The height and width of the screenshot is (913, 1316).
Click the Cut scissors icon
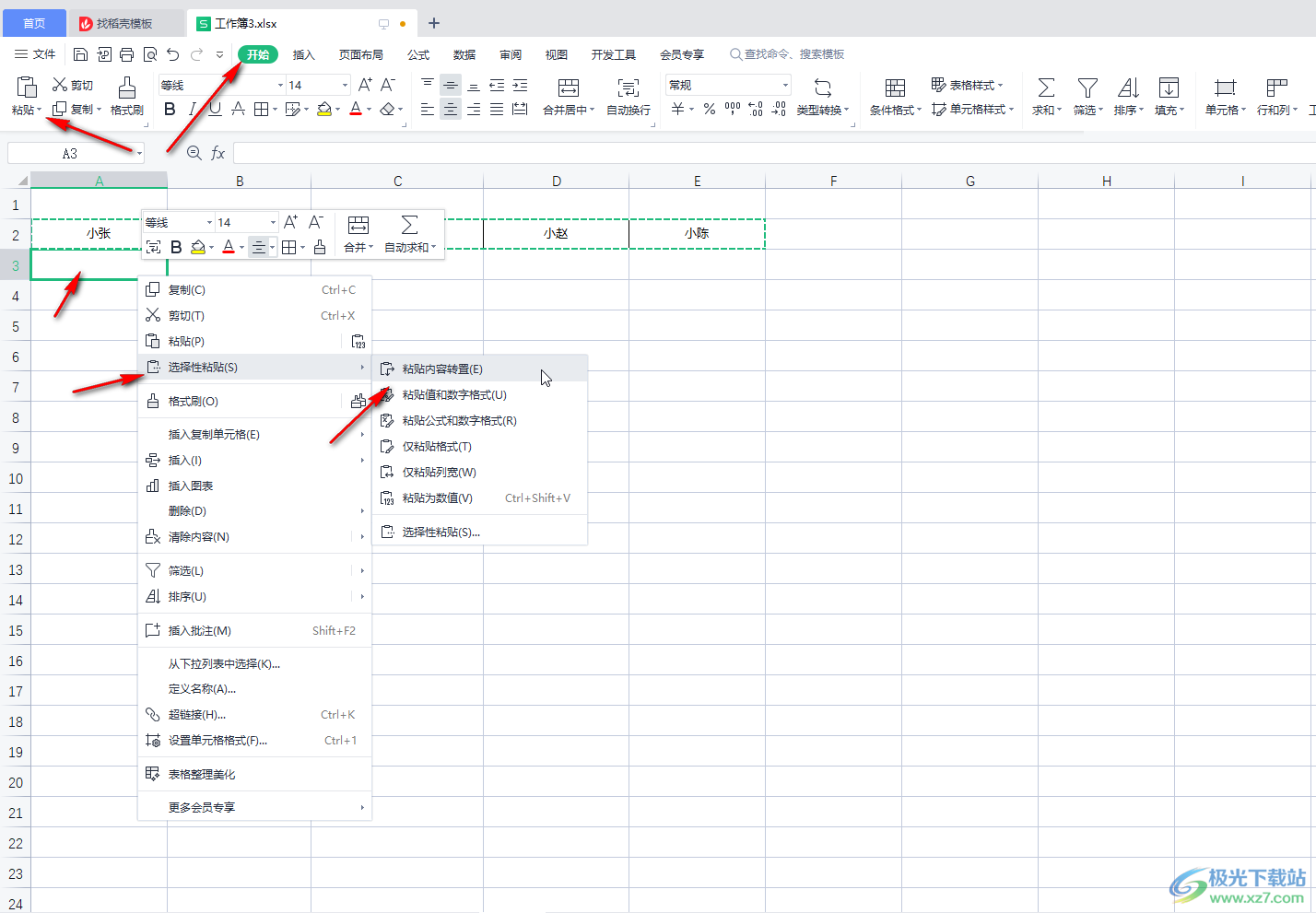tap(60, 85)
